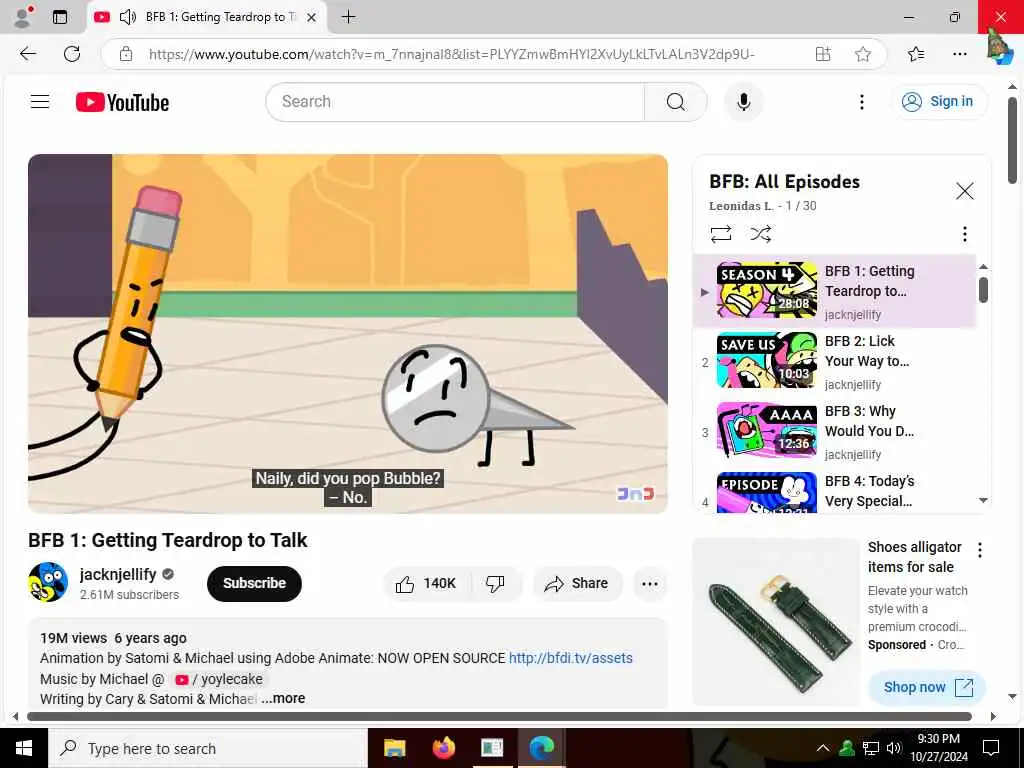Viewport: 1024px width, 768px height.
Task: Open tab actions menu icon
Action: pos(60,17)
